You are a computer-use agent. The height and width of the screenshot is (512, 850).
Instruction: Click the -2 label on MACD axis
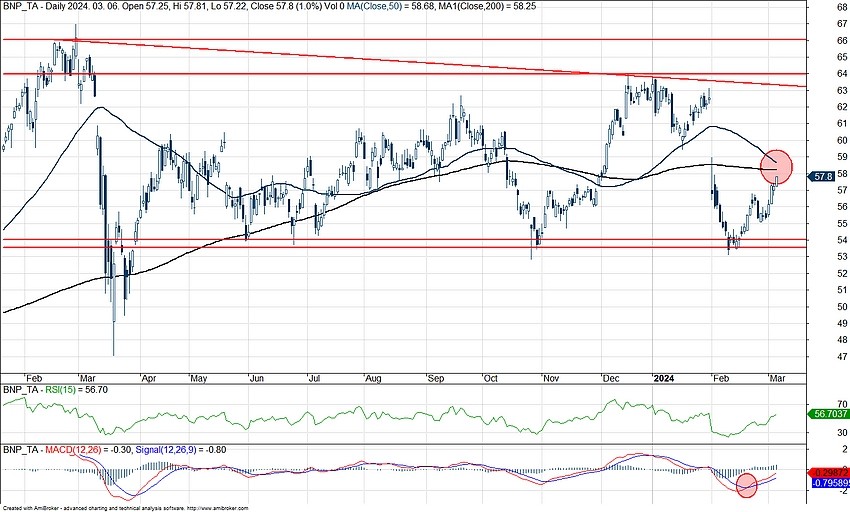[x=842, y=491]
